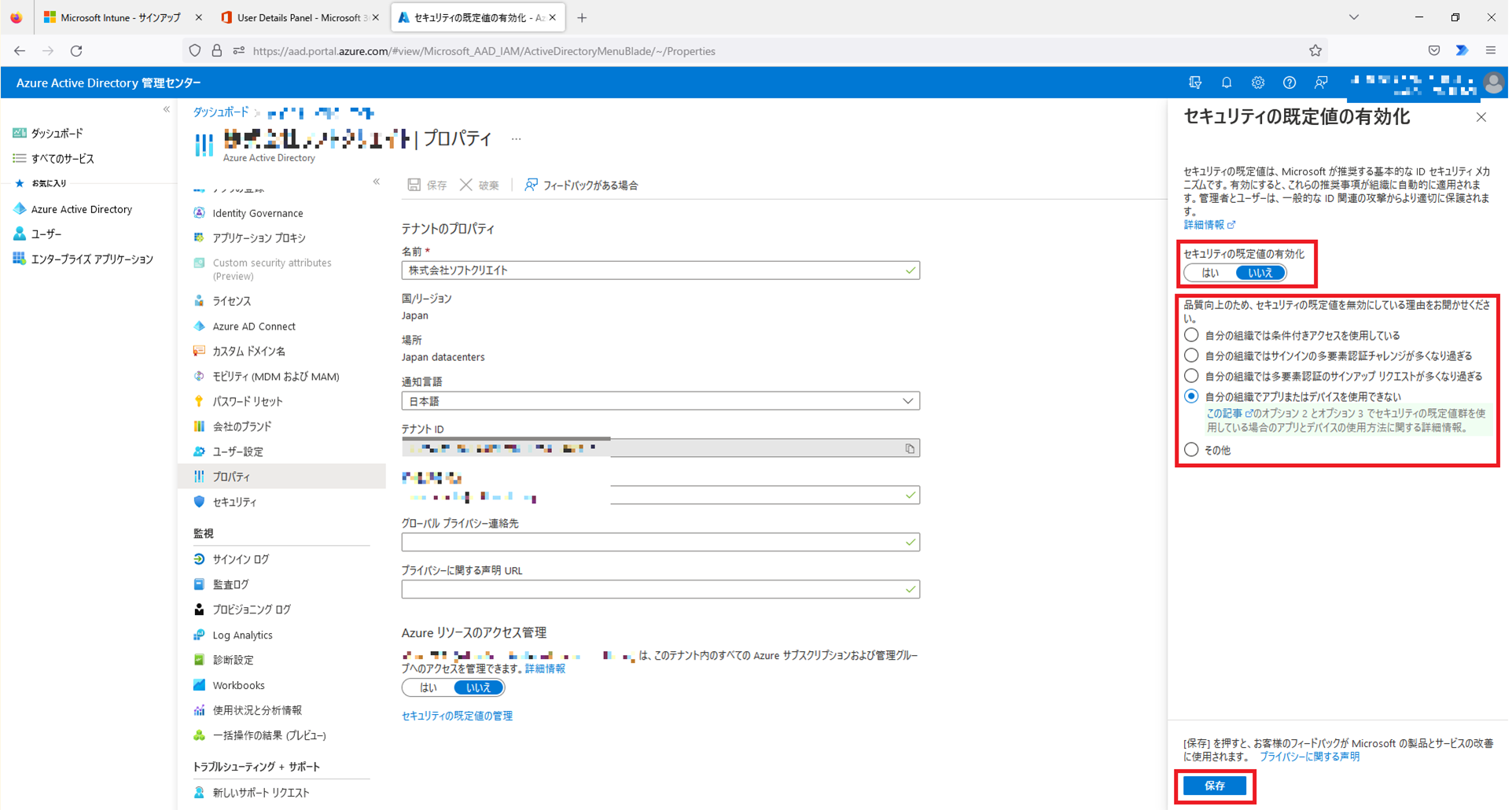Screen dimensions: 1512x810
Task: Select 条件付きアクセスを使用している reason
Action: 1192,335
